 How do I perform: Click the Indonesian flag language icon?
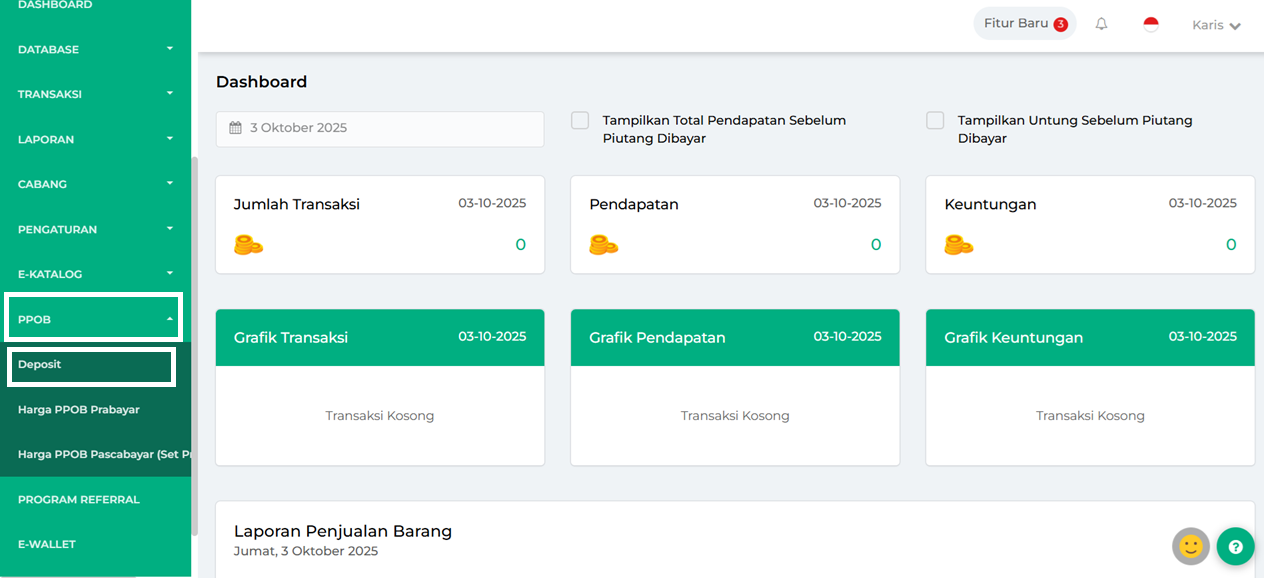coord(1151,24)
